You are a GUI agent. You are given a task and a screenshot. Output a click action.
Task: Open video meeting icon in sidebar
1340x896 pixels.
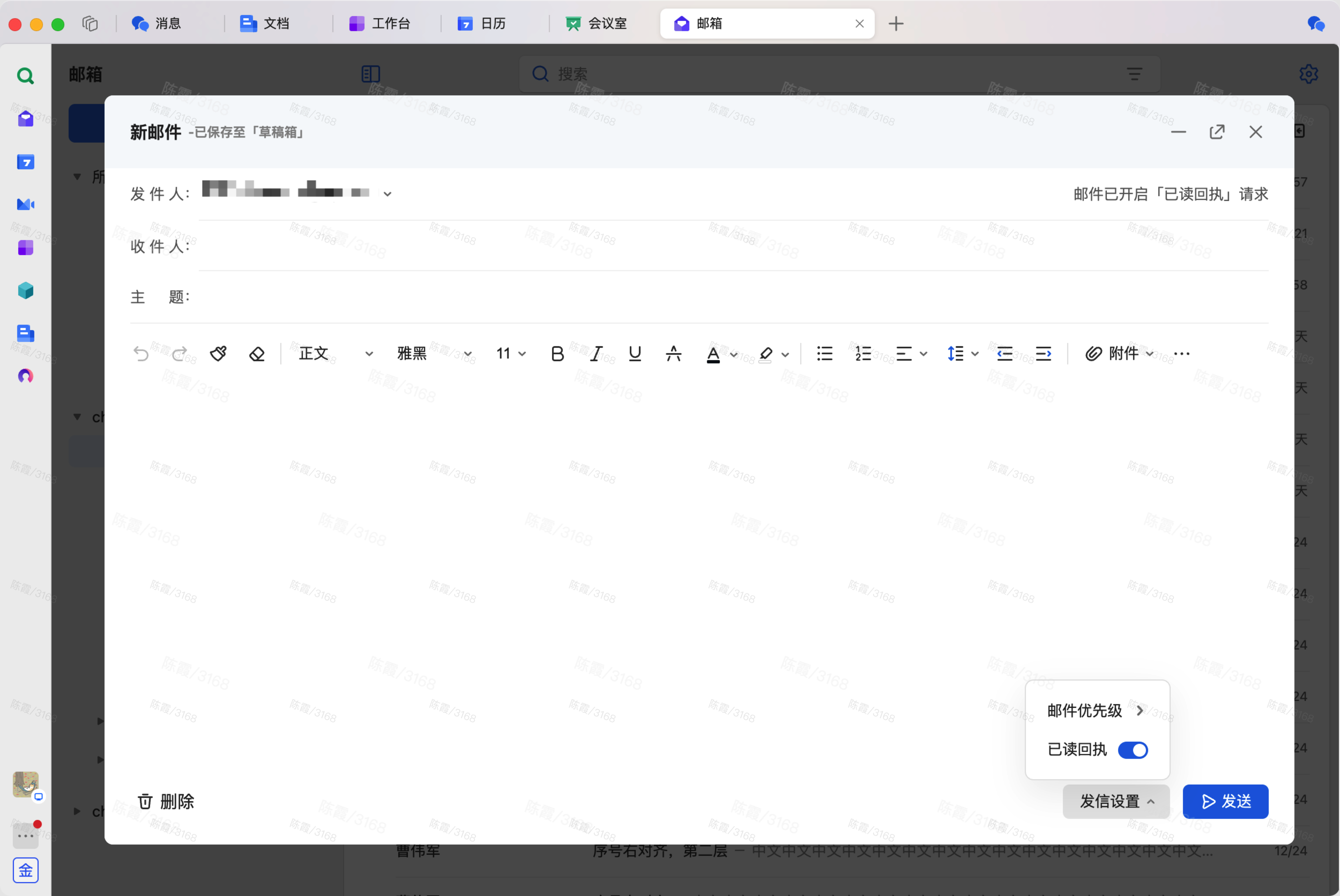(25, 205)
